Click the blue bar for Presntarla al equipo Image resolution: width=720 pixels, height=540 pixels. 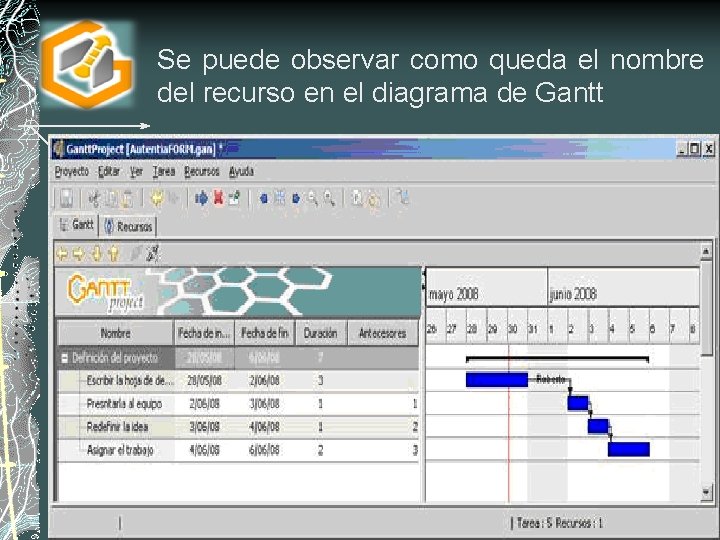[x=578, y=403]
